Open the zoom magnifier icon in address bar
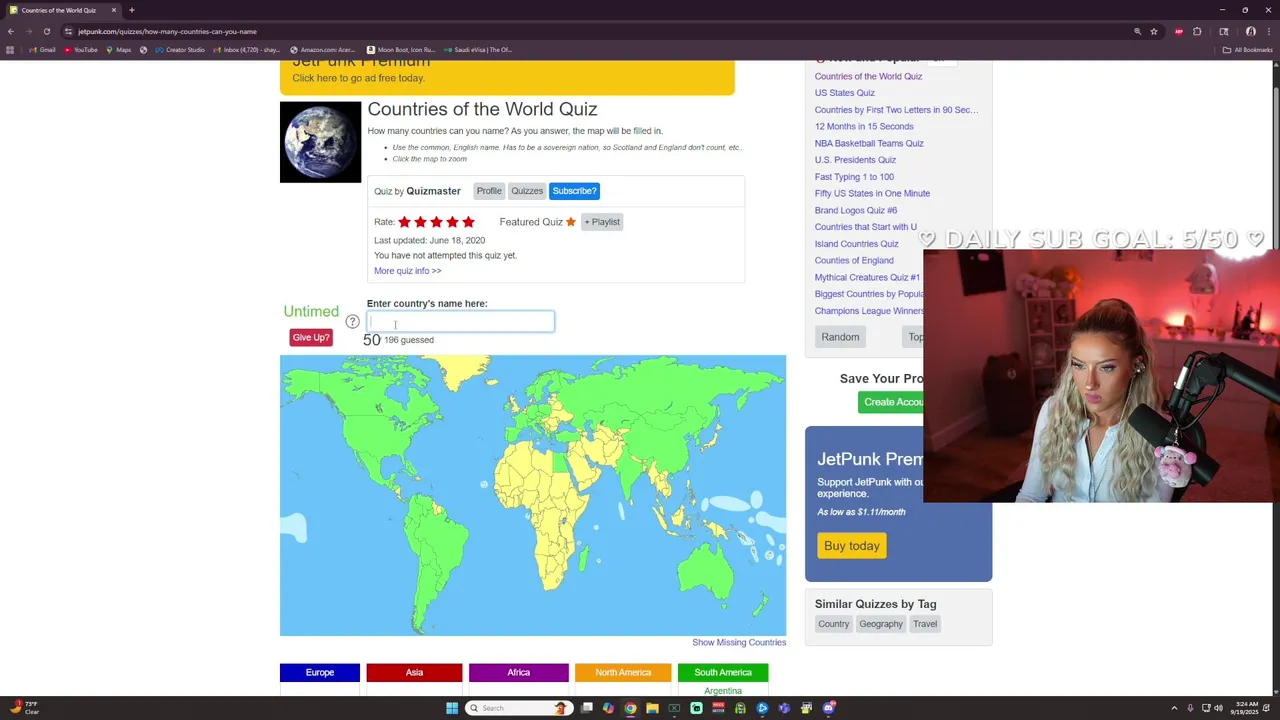The width and height of the screenshot is (1280, 720). [x=1137, y=31]
